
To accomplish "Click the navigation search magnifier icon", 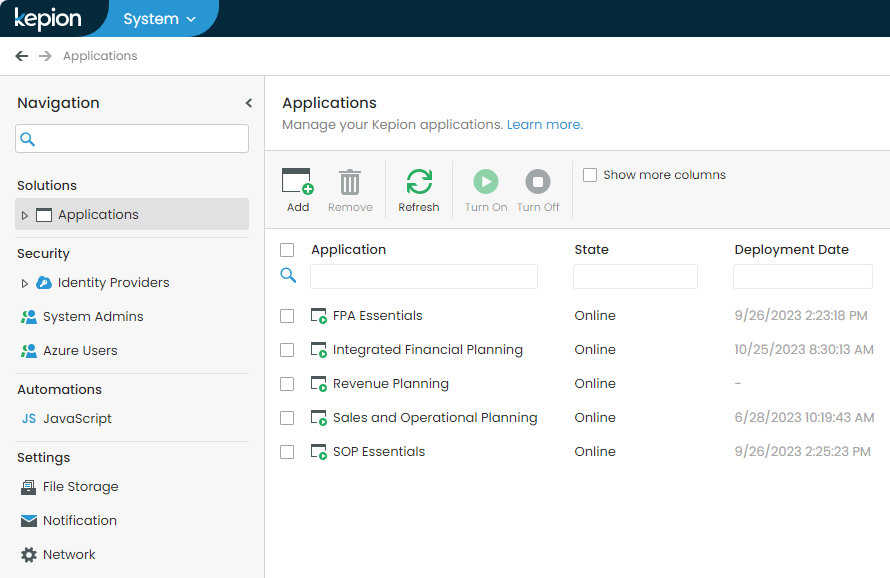I will [27, 139].
